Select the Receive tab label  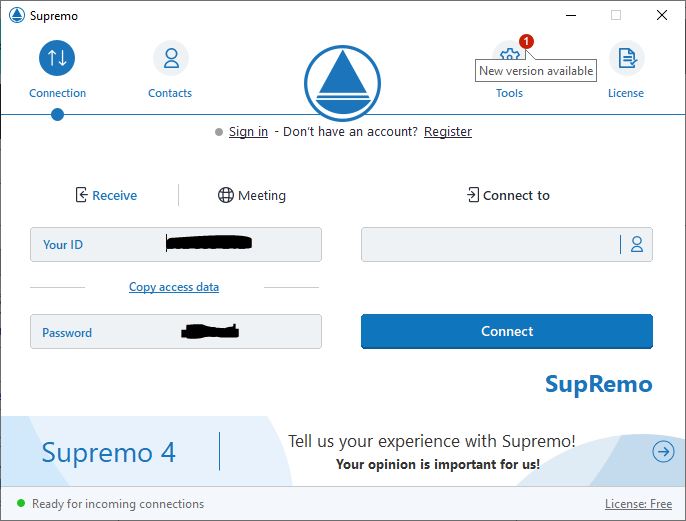tap(115, 196)
